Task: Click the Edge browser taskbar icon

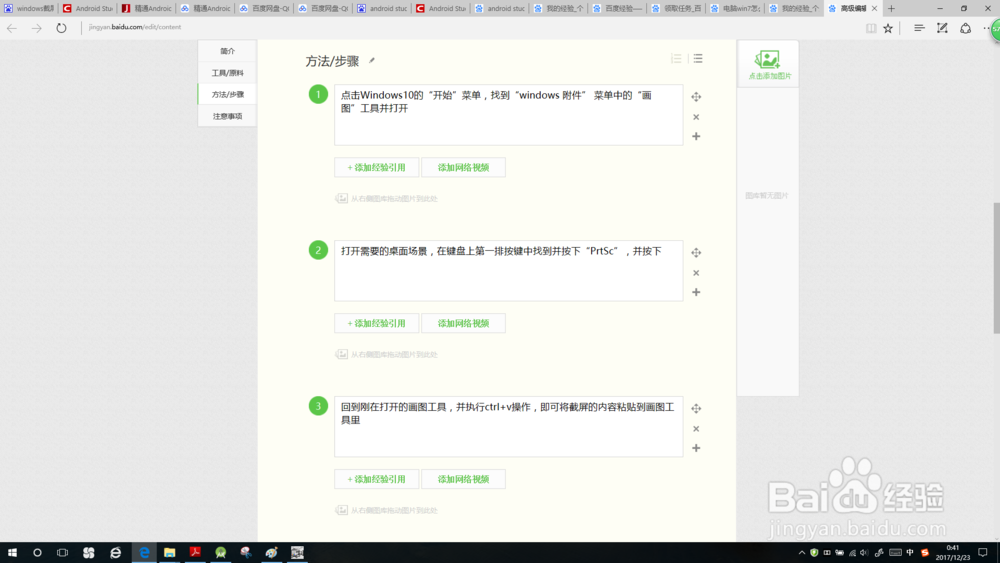Action: tap(144, 553)
